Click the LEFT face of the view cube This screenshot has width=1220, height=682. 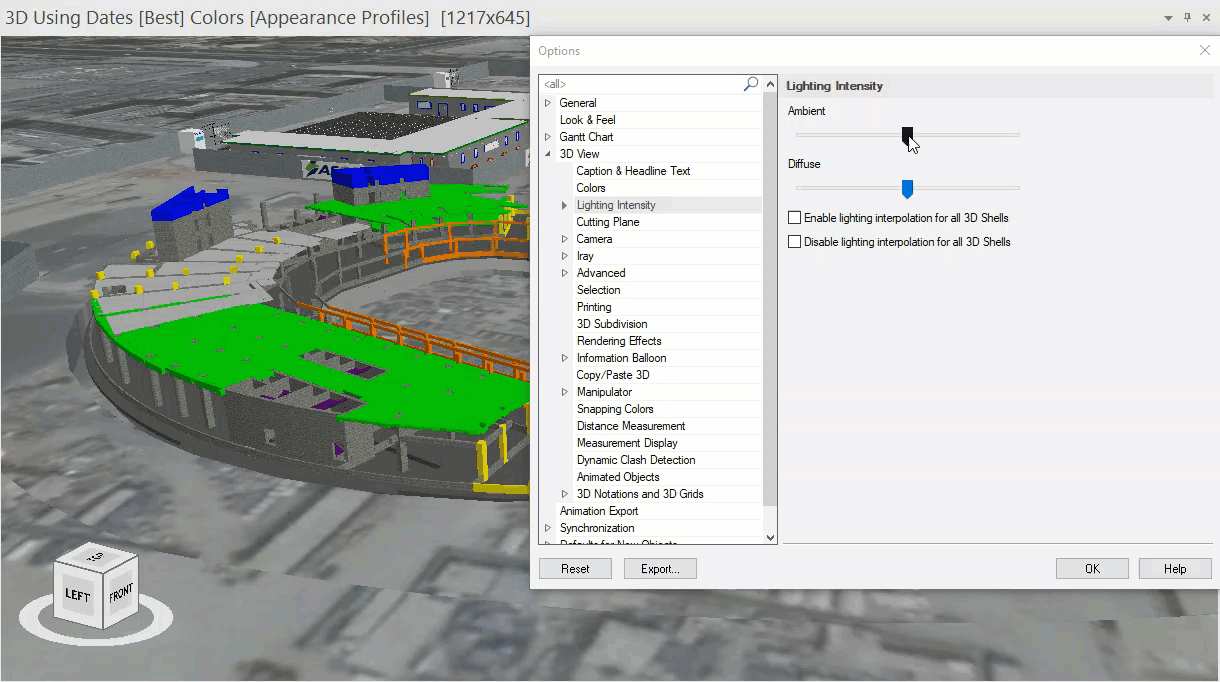[x=77, y=594]
